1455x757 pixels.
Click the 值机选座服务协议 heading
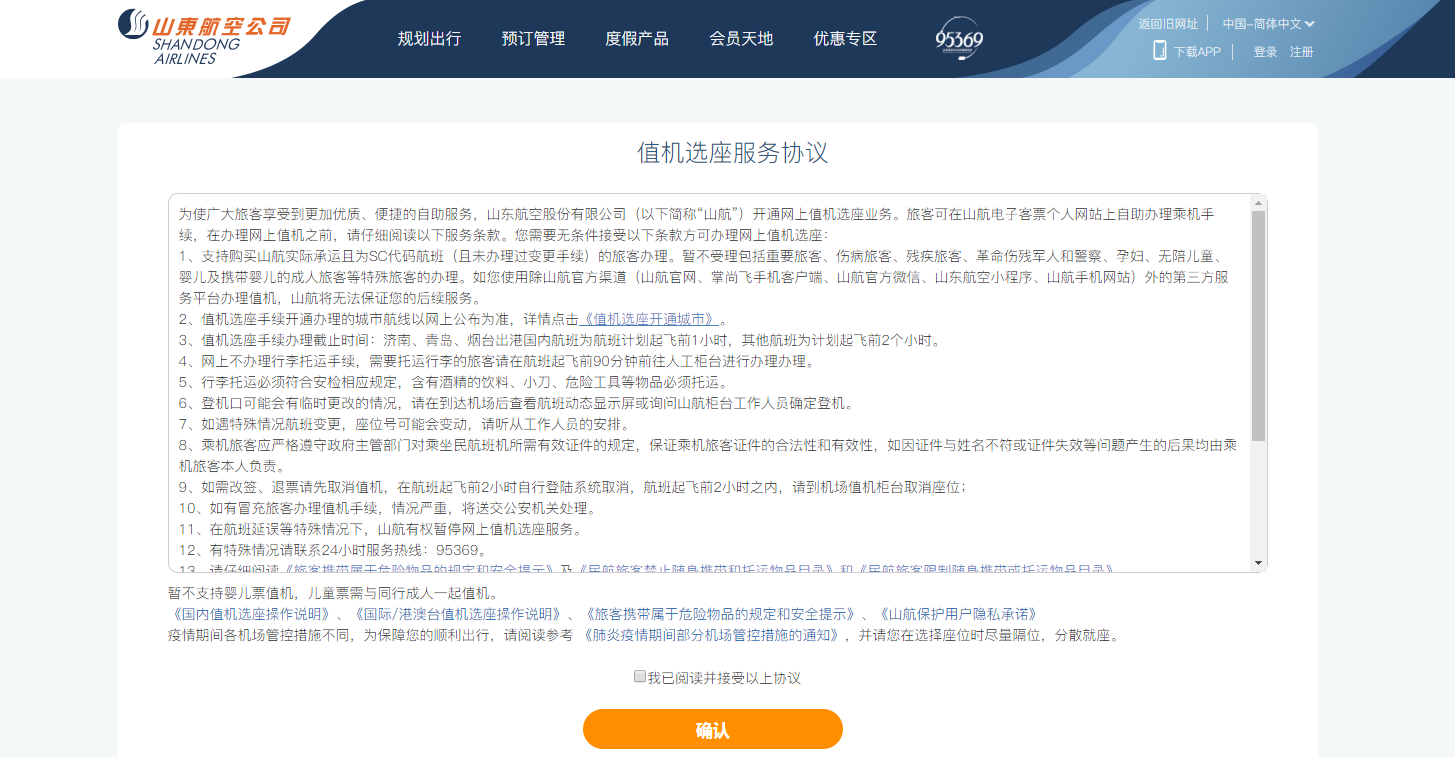733,153
